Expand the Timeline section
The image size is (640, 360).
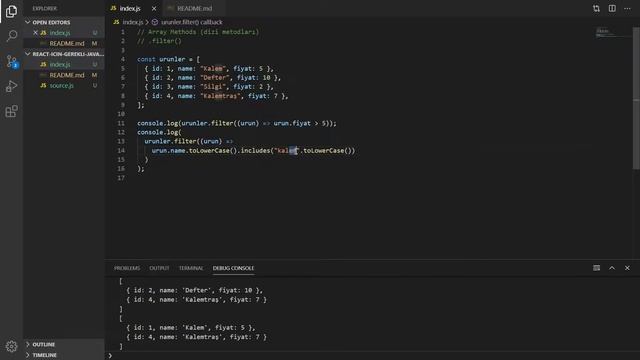tap(64, 355)
